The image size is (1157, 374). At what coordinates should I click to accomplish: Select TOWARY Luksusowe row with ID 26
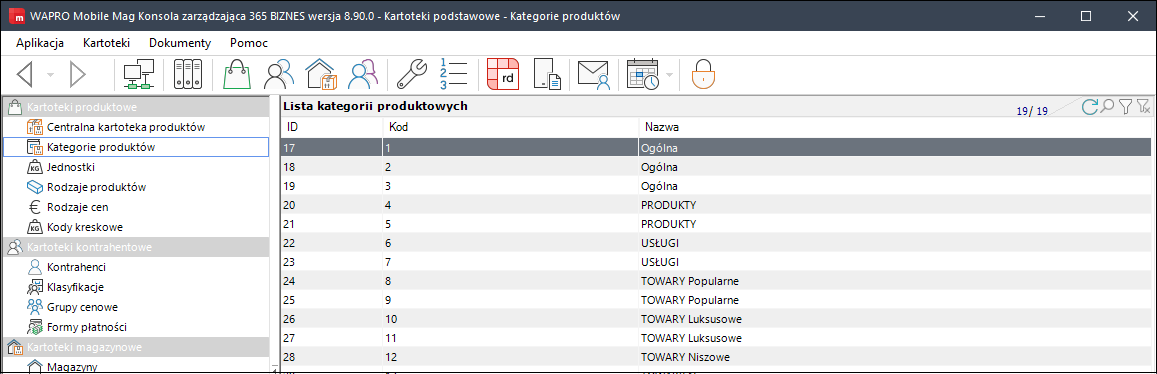pyautogui.click(x=716, y=319)
